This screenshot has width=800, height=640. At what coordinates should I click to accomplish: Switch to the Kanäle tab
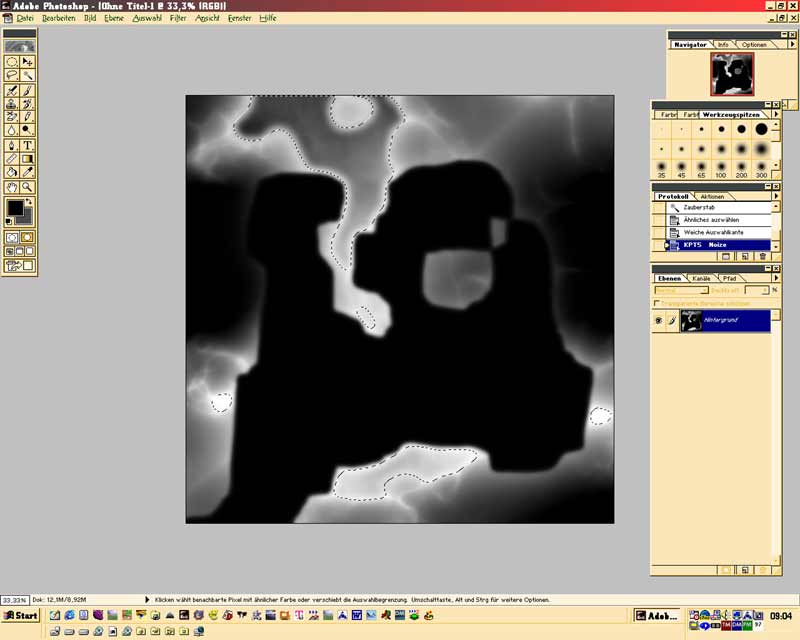701,278
